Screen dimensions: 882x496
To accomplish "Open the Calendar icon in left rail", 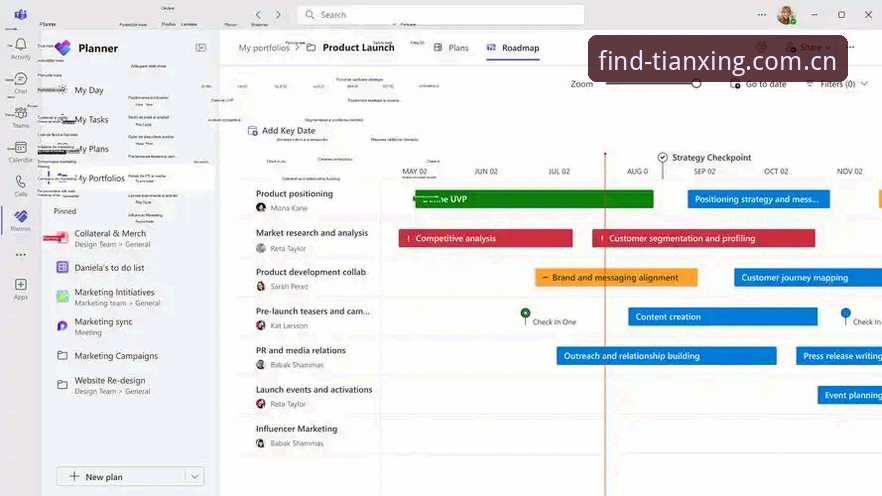I will pos(21,147).
